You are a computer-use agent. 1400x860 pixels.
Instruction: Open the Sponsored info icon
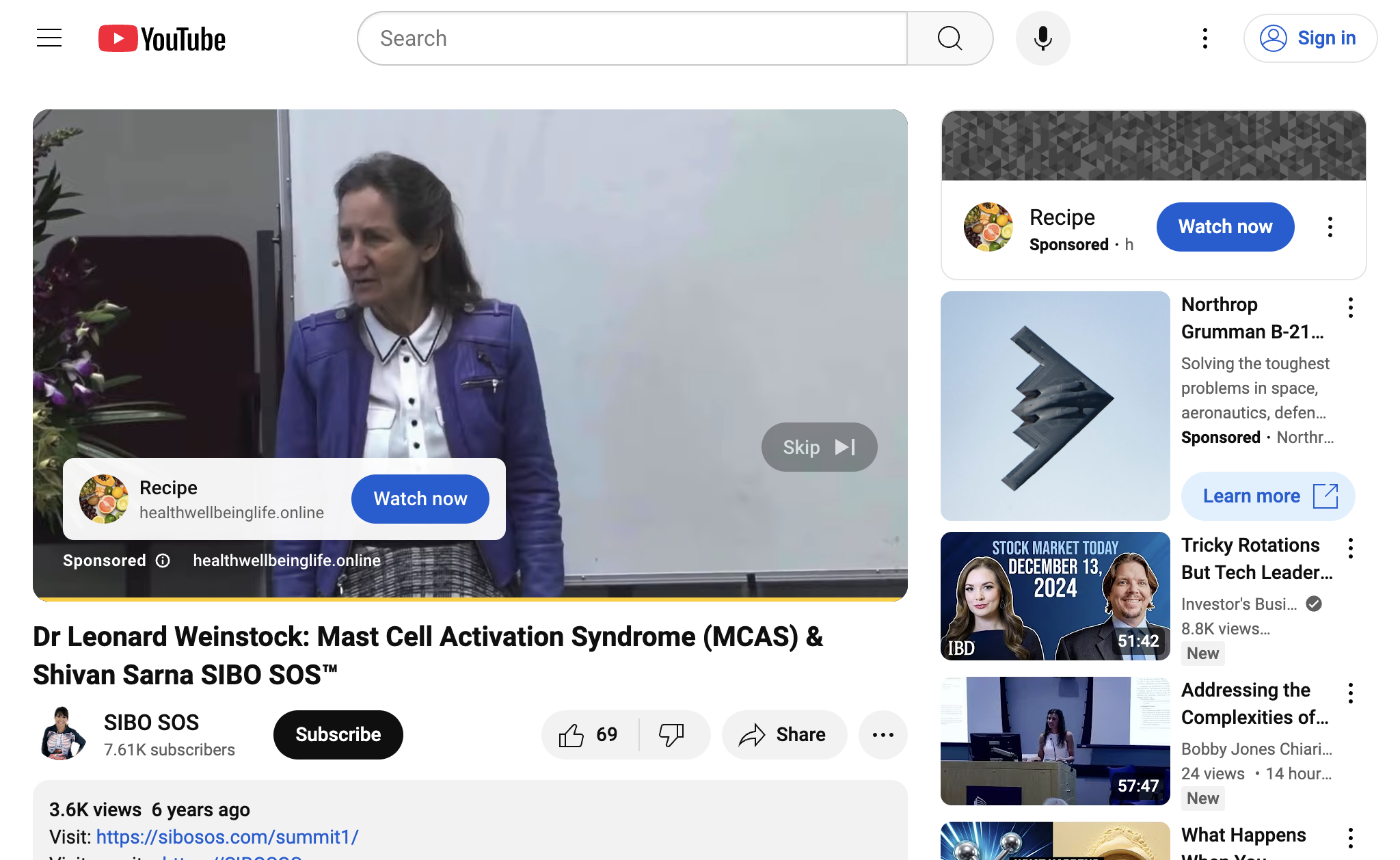pos(163,561)
